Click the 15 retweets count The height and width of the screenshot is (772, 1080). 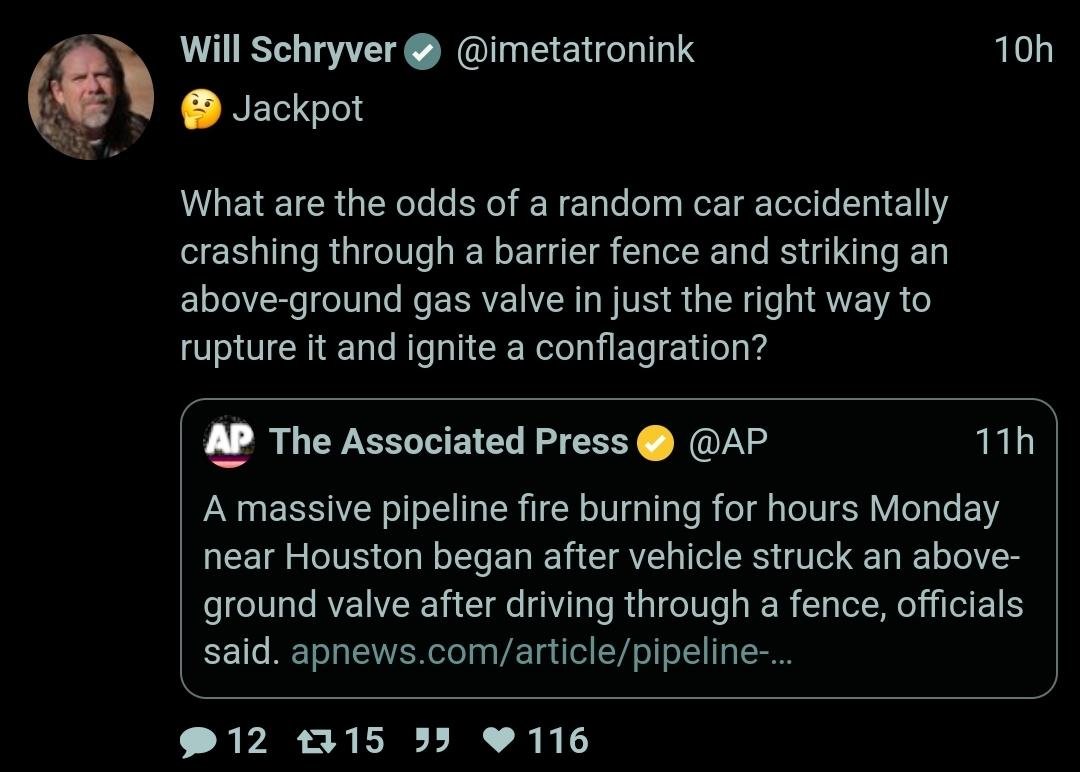click(x=364, y=741)
